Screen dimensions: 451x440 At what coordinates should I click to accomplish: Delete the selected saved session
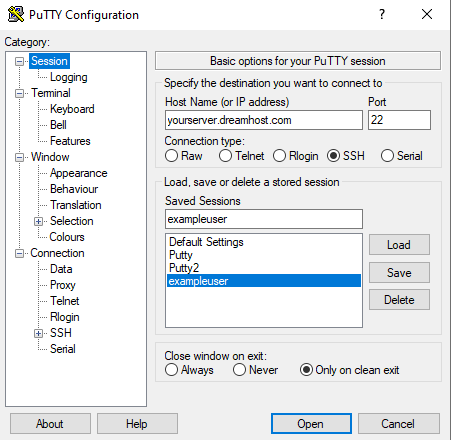click(x=399, y=300)
